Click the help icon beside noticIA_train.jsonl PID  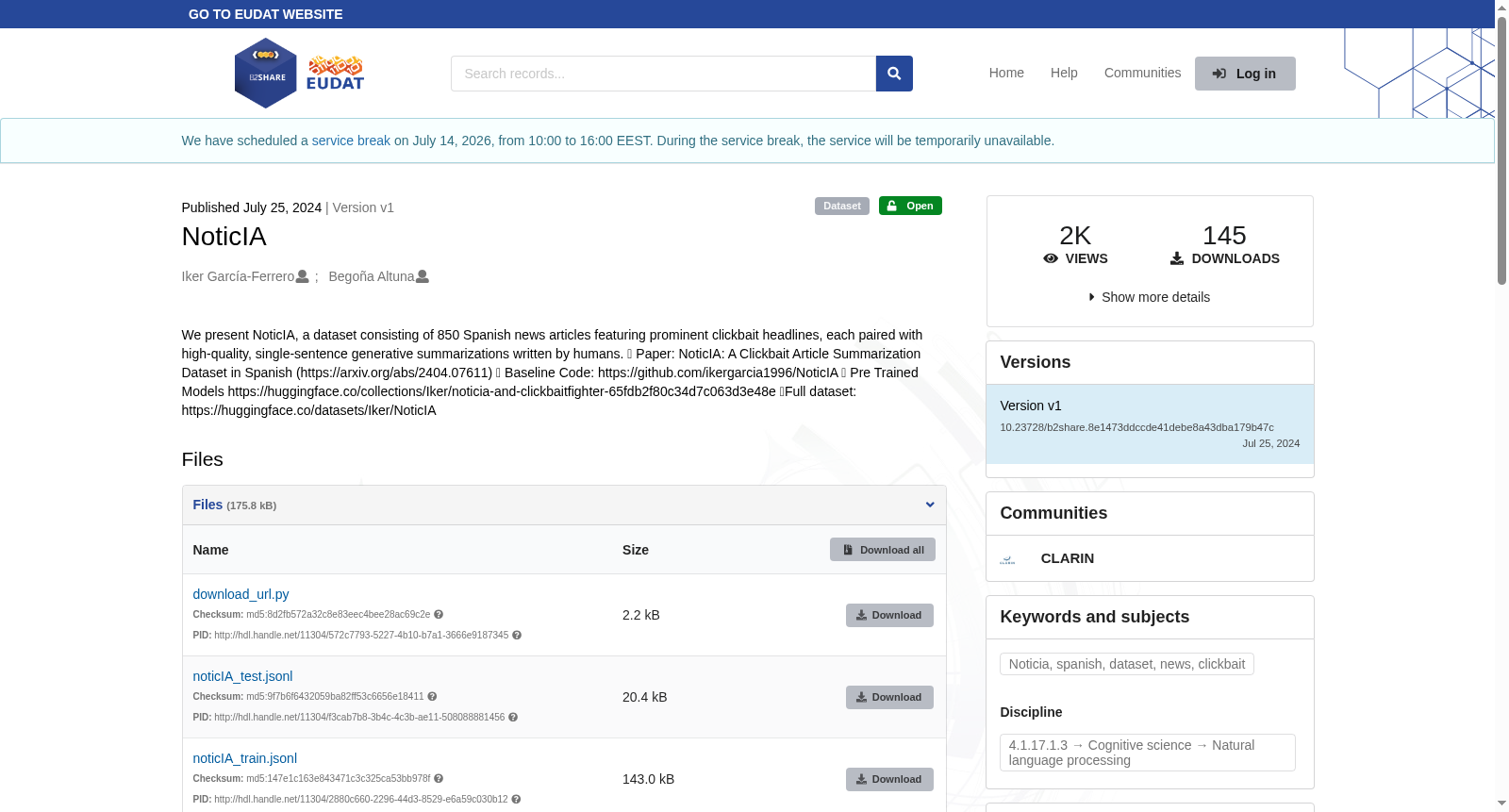click(516, 800)
